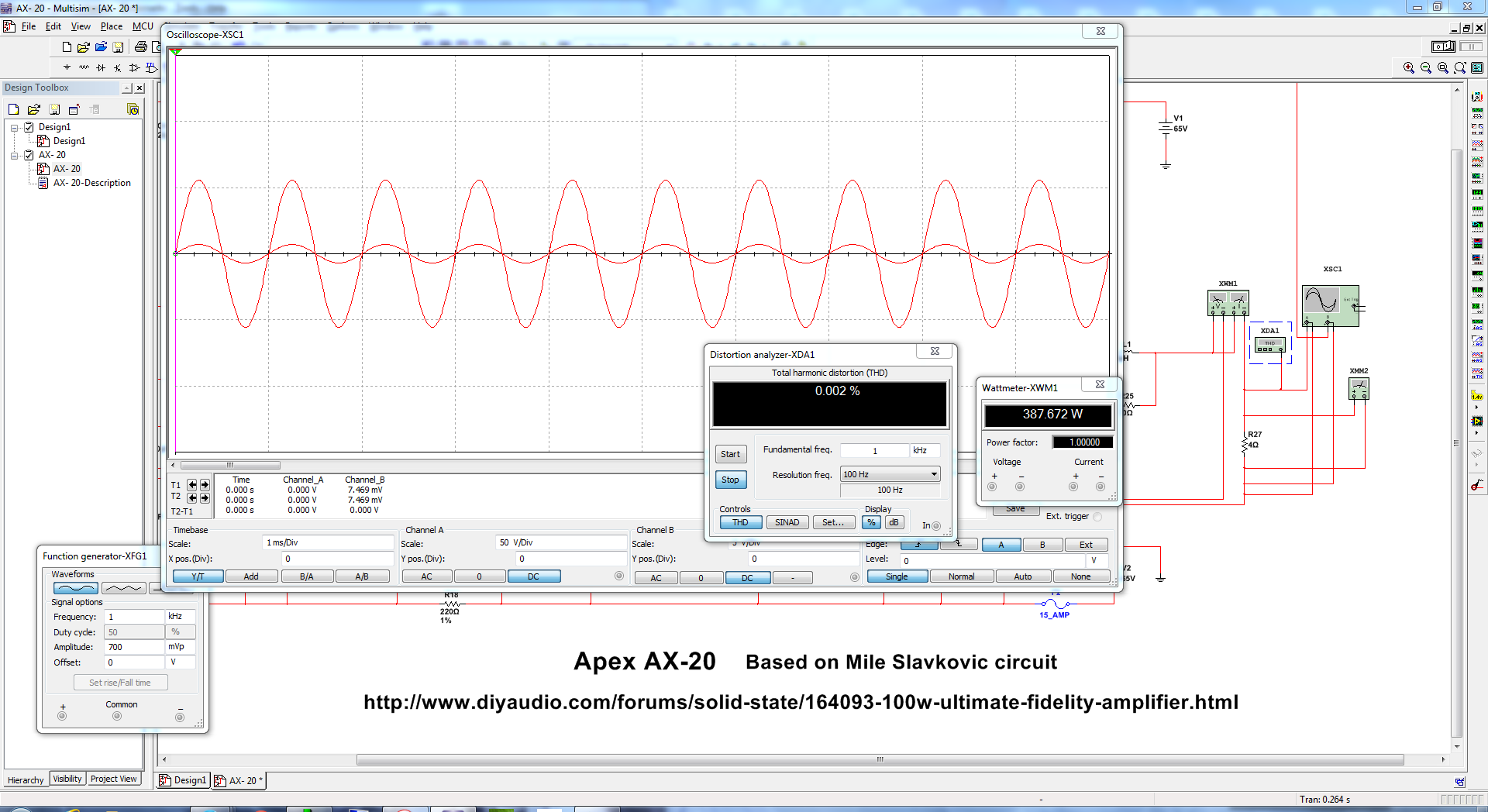This screenshot has width=1488, height=812.
Task: Select Y/T timebase mode
Action: (198, 576)
